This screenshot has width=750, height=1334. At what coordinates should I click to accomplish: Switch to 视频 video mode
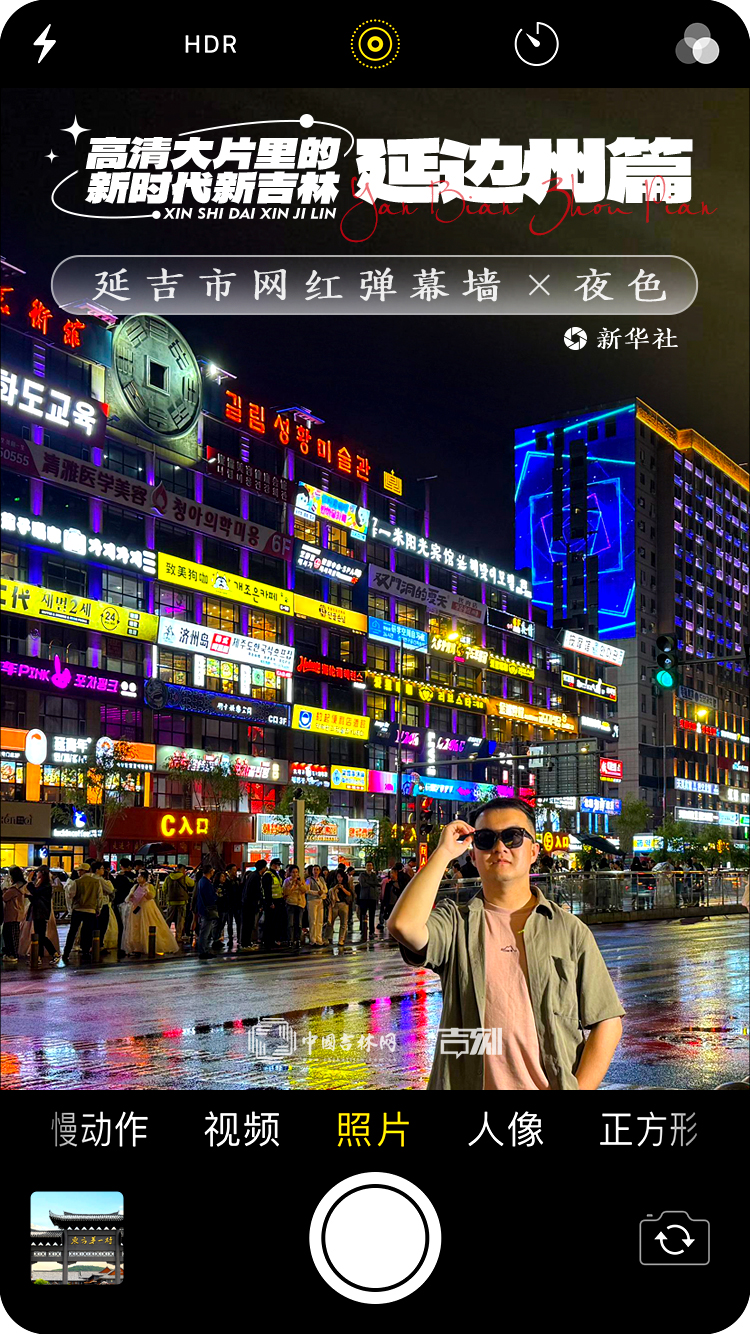[x=241, y=1130]
